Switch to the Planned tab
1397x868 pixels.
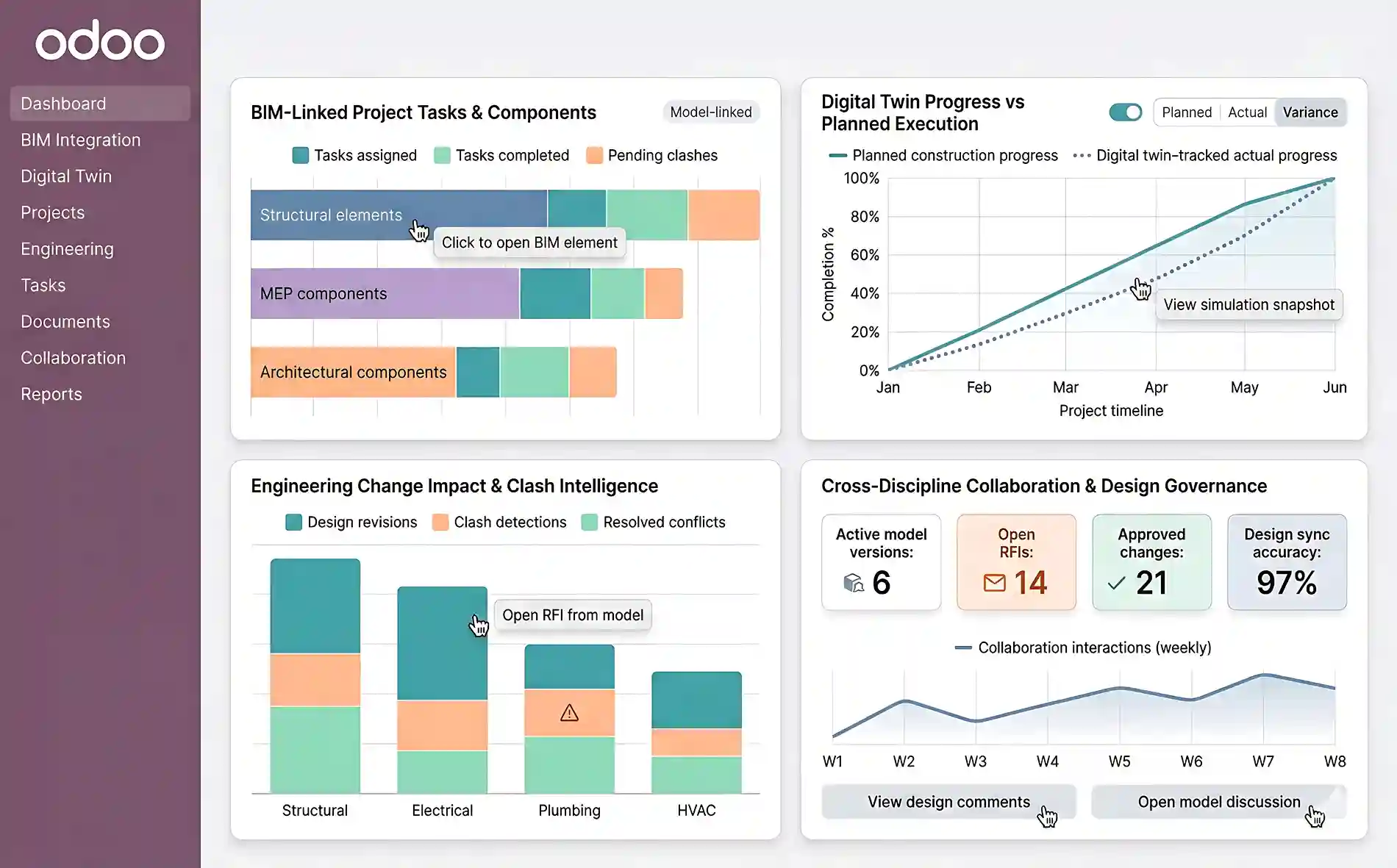[x=1186, y=112]
